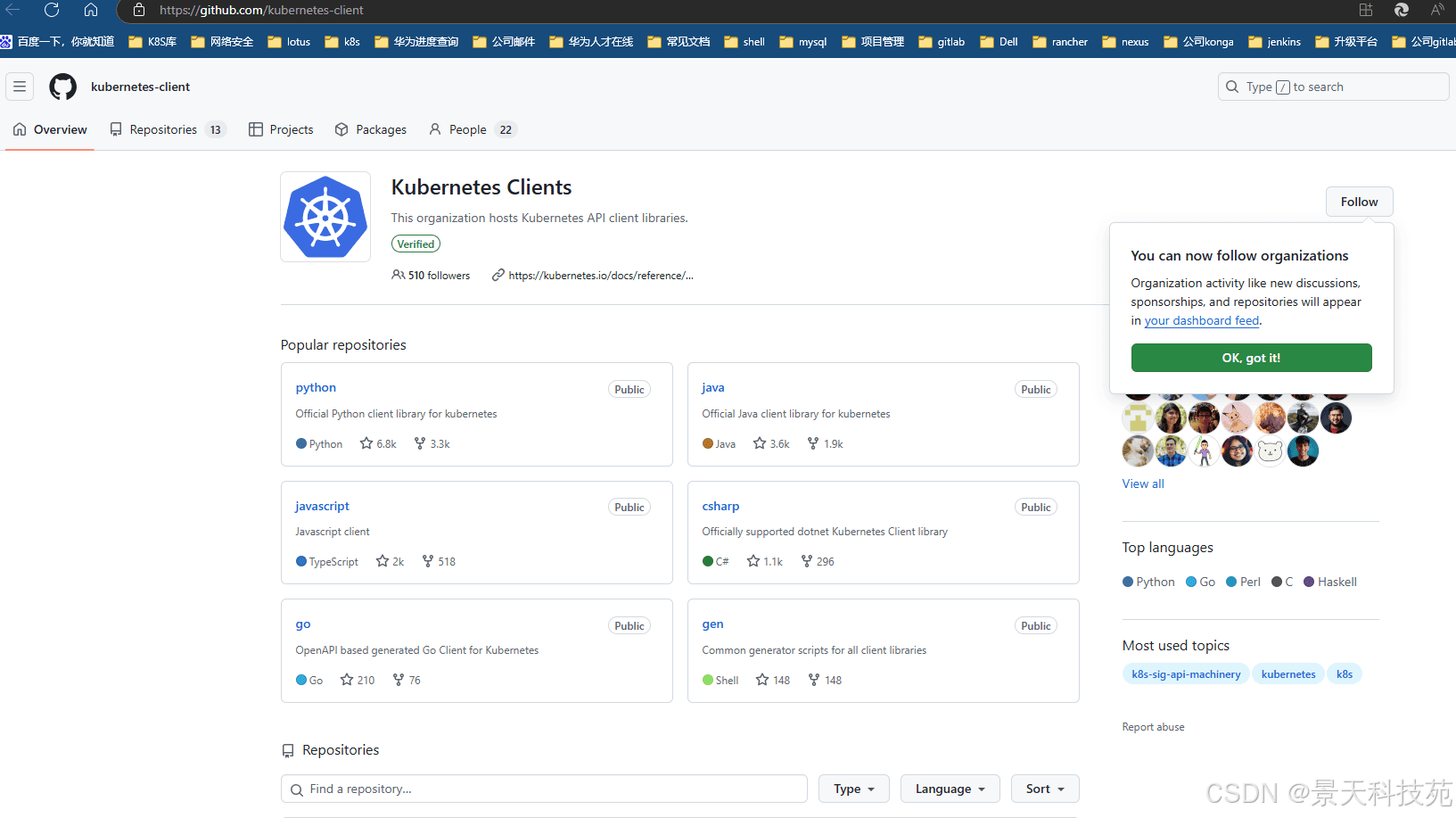
Task: Switch to the Packages tab
Action: click(x=371, y=129)
